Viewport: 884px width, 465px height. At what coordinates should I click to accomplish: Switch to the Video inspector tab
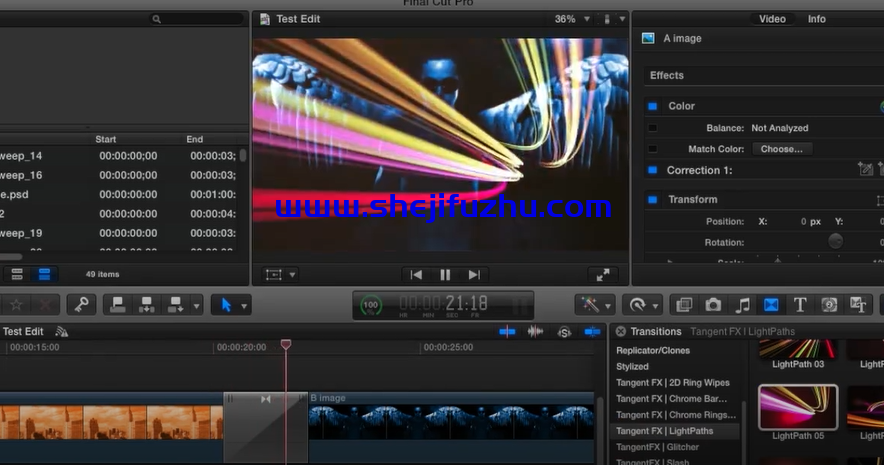772,19
